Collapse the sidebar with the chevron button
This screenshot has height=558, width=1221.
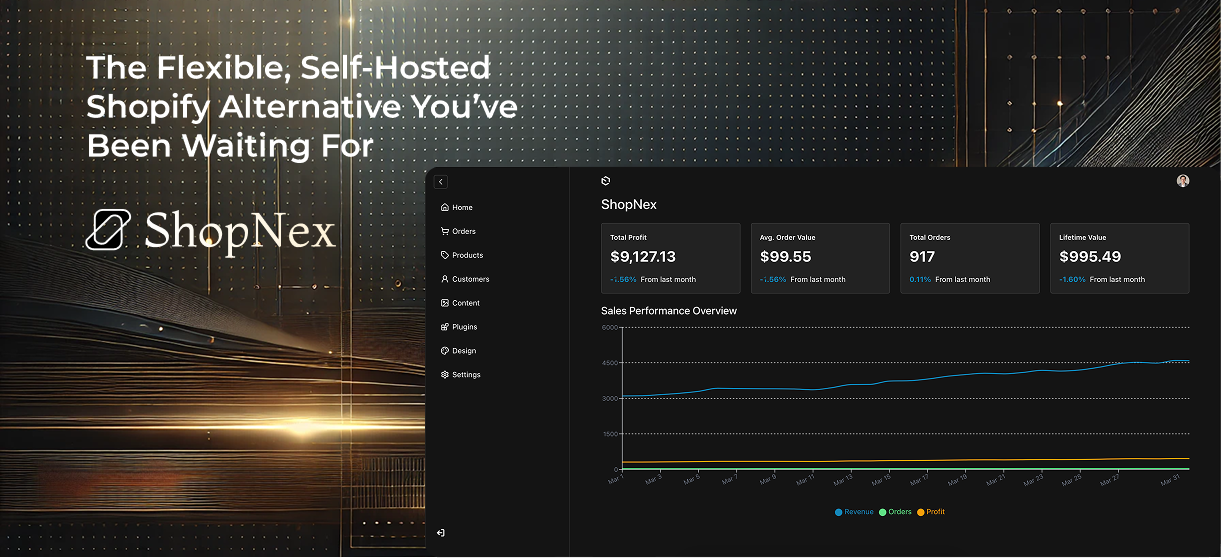tap(441, 182)
